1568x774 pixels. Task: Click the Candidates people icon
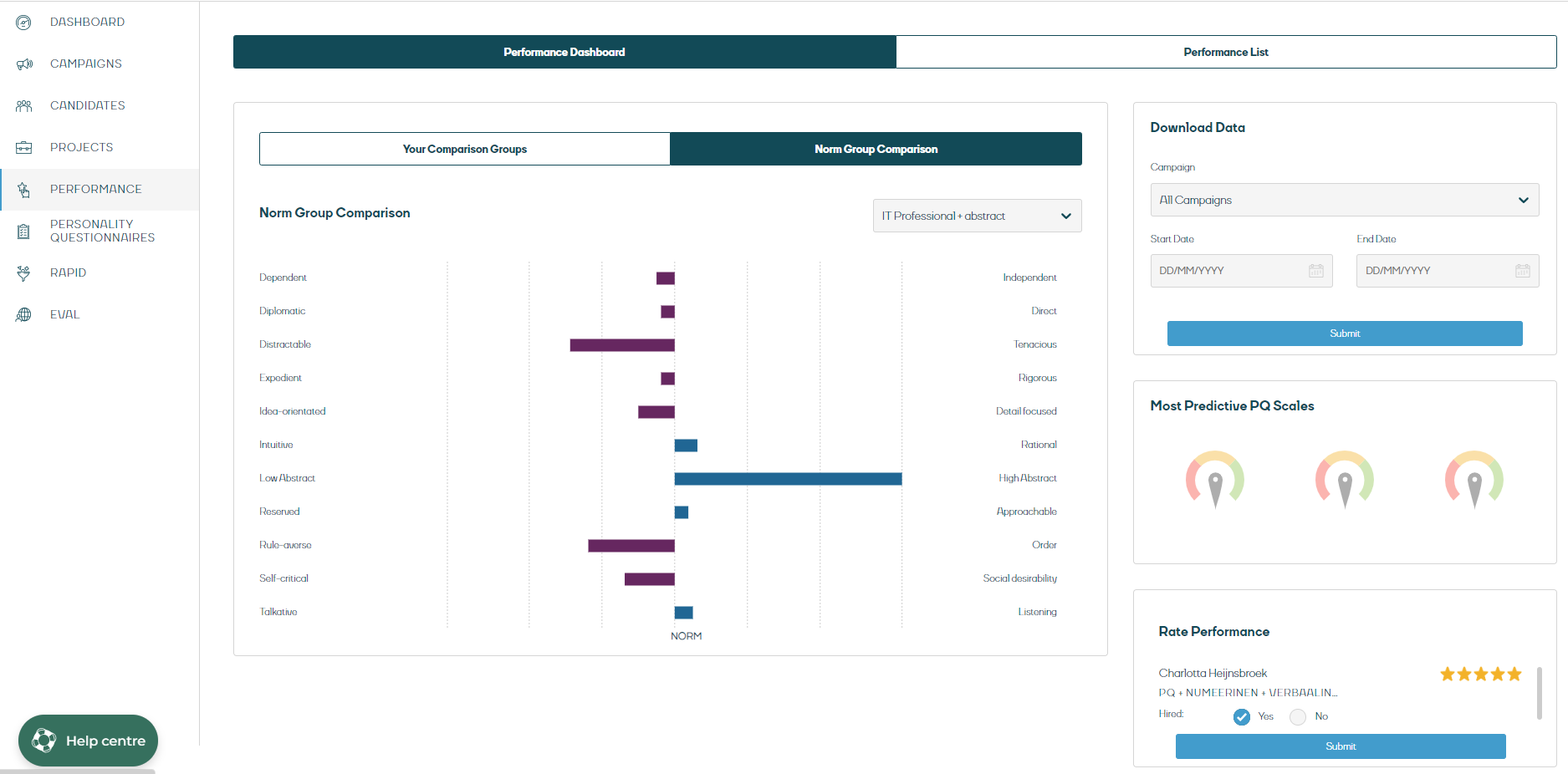pyautogui.click(x=23, y=106)
